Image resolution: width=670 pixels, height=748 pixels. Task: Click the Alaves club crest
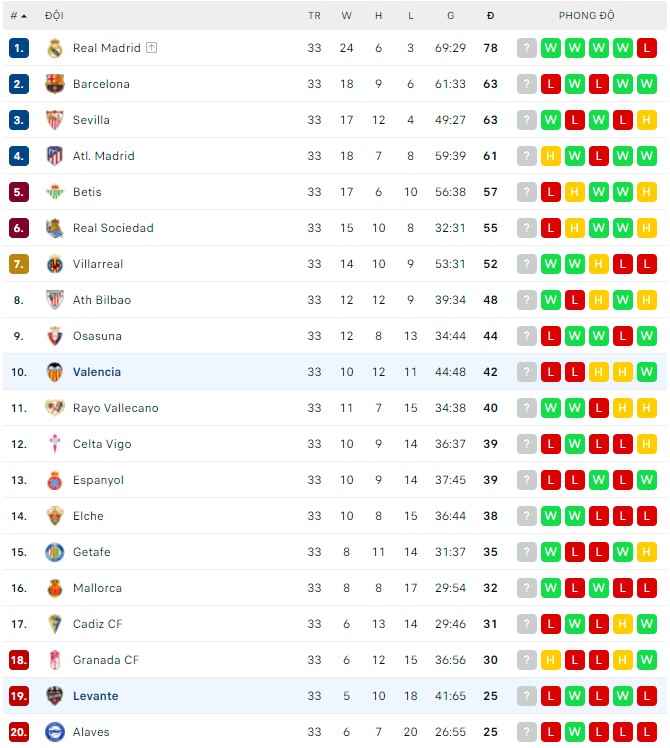[x=55, y=732]
